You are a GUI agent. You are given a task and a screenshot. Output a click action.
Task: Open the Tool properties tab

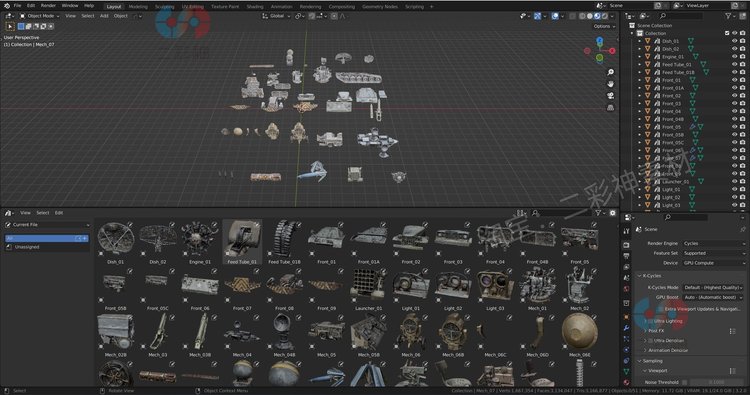626,231
